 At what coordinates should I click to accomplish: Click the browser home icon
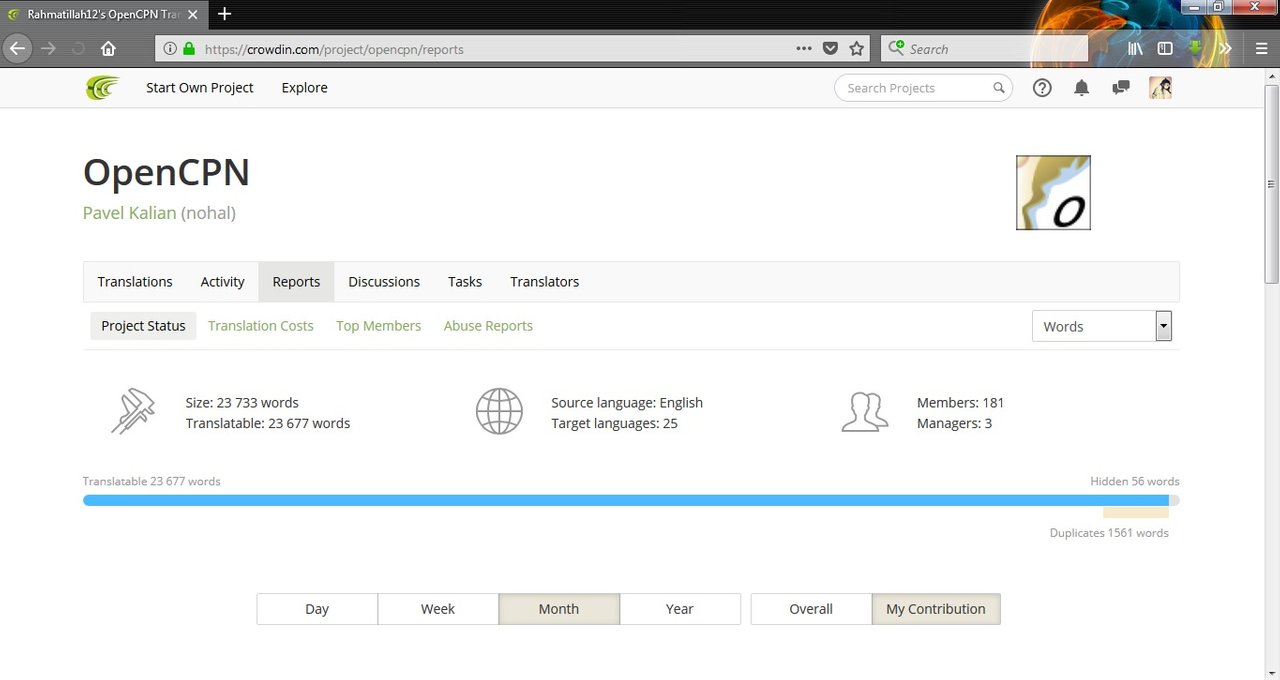pyautogui.click(x=108, y=48)
